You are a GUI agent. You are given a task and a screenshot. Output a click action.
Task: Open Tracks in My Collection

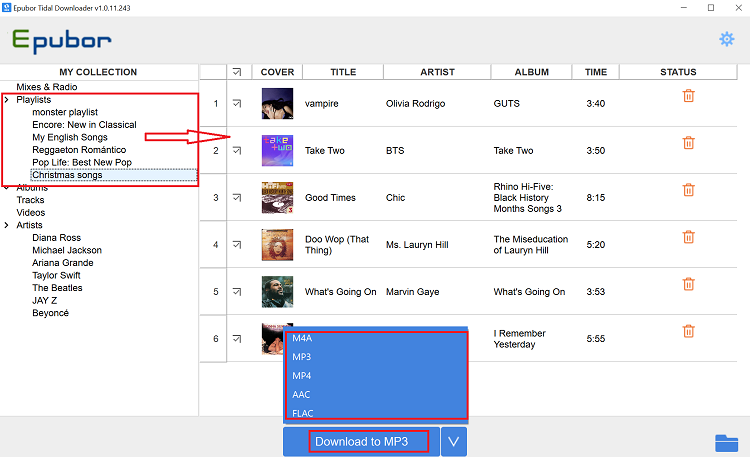(x=30, y=200)
